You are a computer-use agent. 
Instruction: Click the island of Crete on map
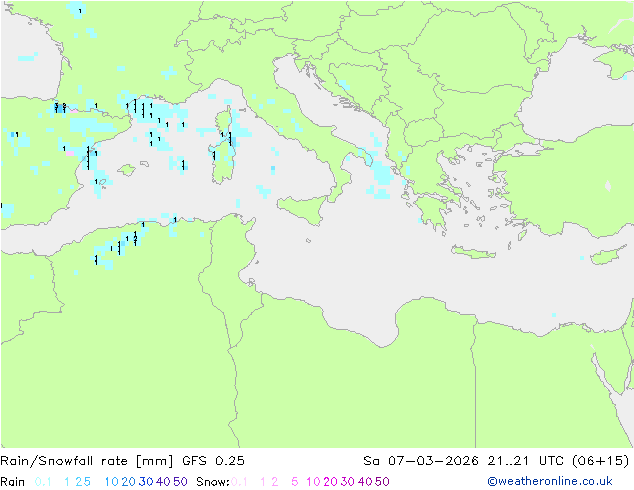pyautogui.click(x=473, y=252)
